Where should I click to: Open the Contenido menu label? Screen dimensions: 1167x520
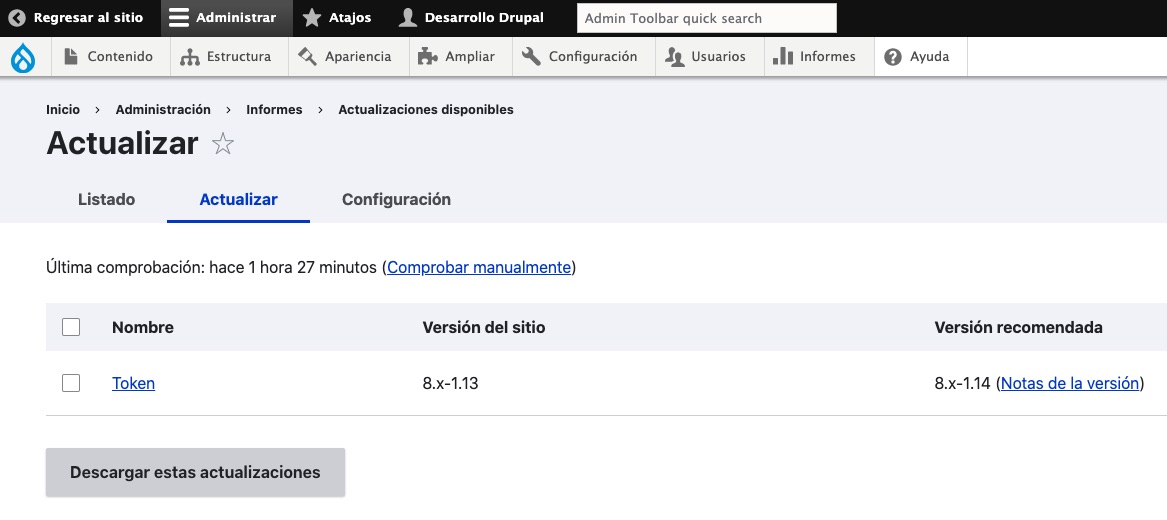(120, 57)
